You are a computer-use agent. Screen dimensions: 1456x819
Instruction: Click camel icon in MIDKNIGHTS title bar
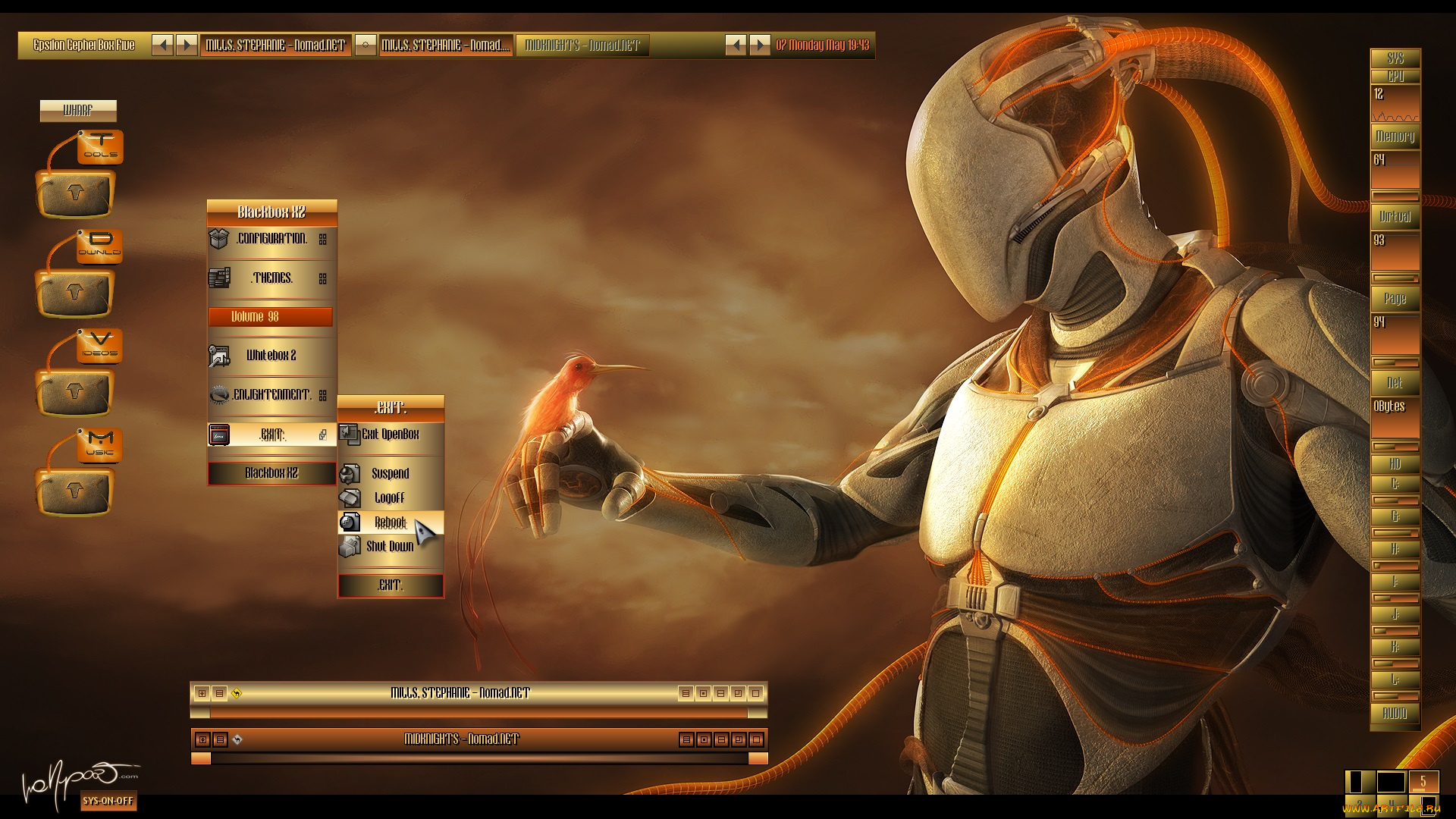(x=237, y=739)
